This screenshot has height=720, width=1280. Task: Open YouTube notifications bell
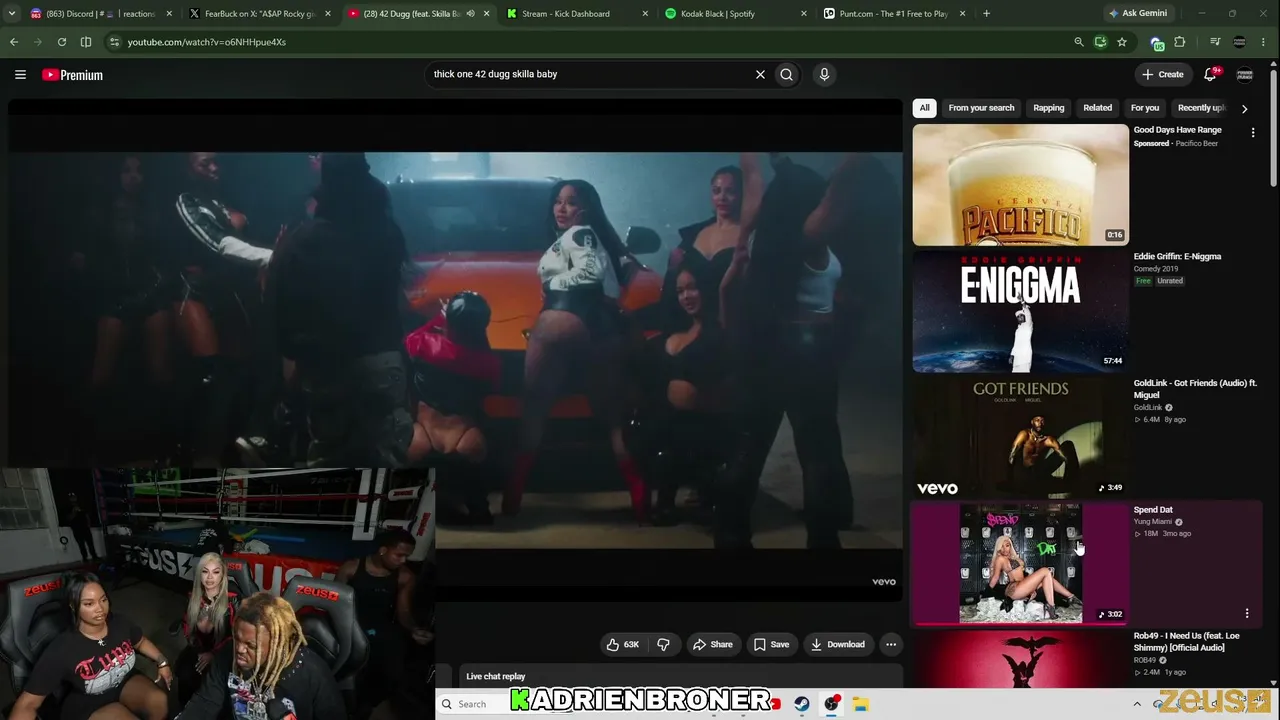point(1210,74)
